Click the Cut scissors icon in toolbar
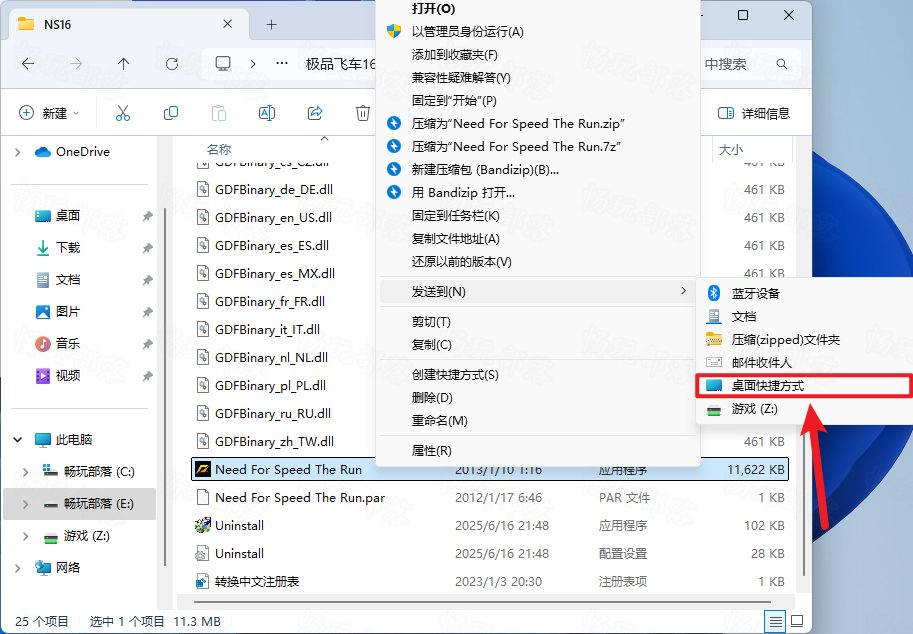This screenshot has width=913, height=634. pyautogui.click(x=123, y=113)
